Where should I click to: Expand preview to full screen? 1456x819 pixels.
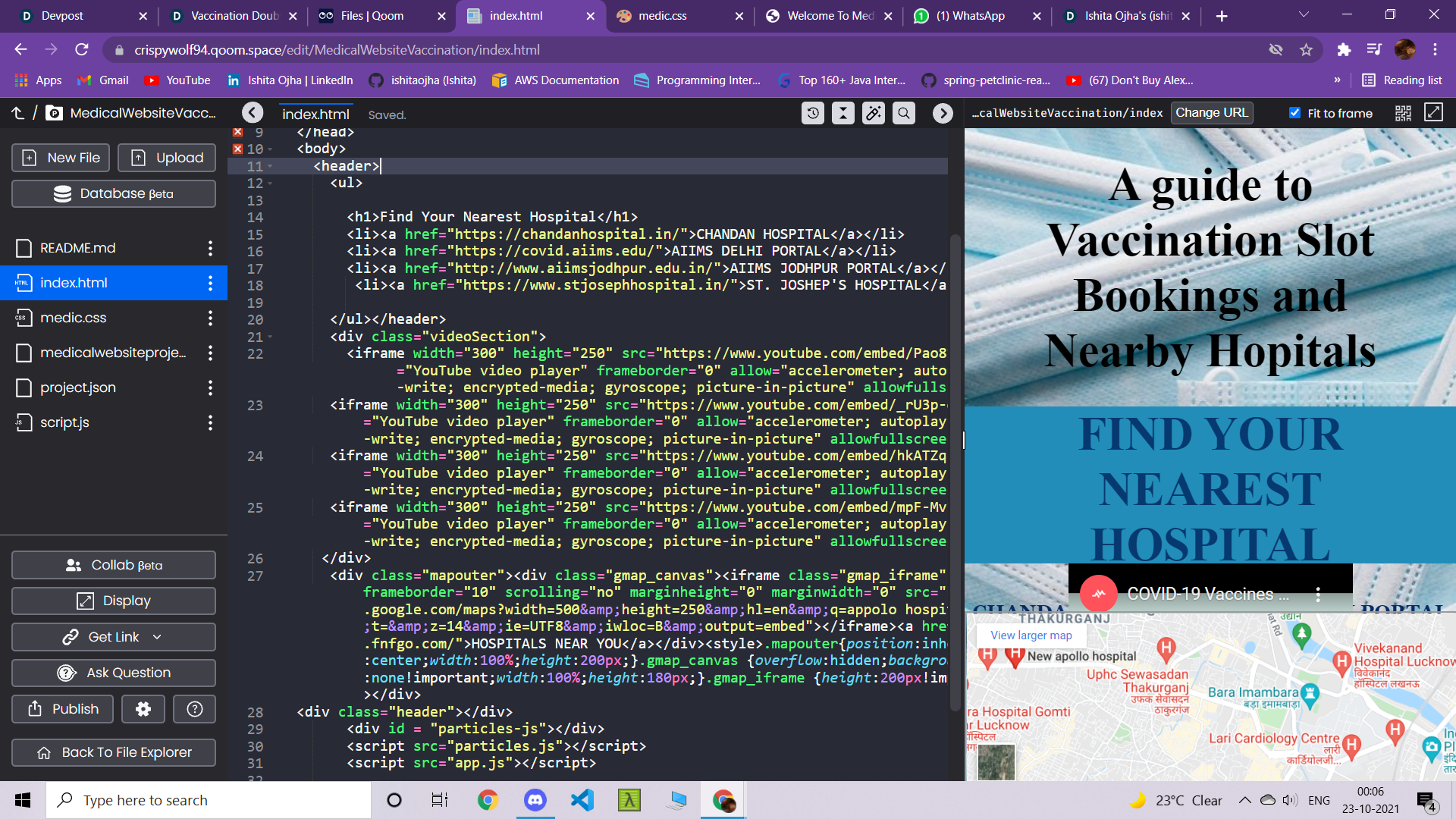[1433, 113]
